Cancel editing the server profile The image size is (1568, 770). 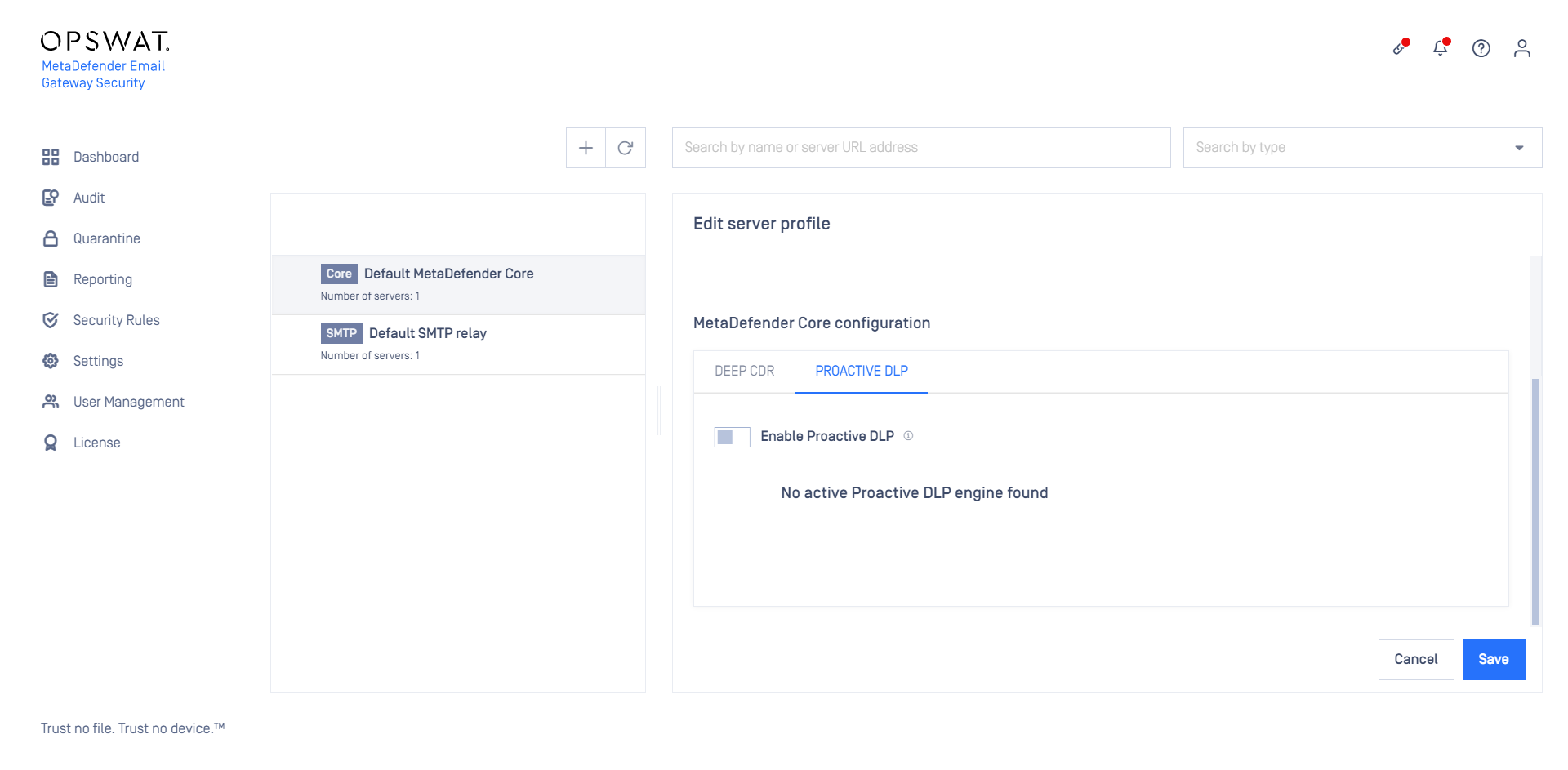tap(1416, 660)
